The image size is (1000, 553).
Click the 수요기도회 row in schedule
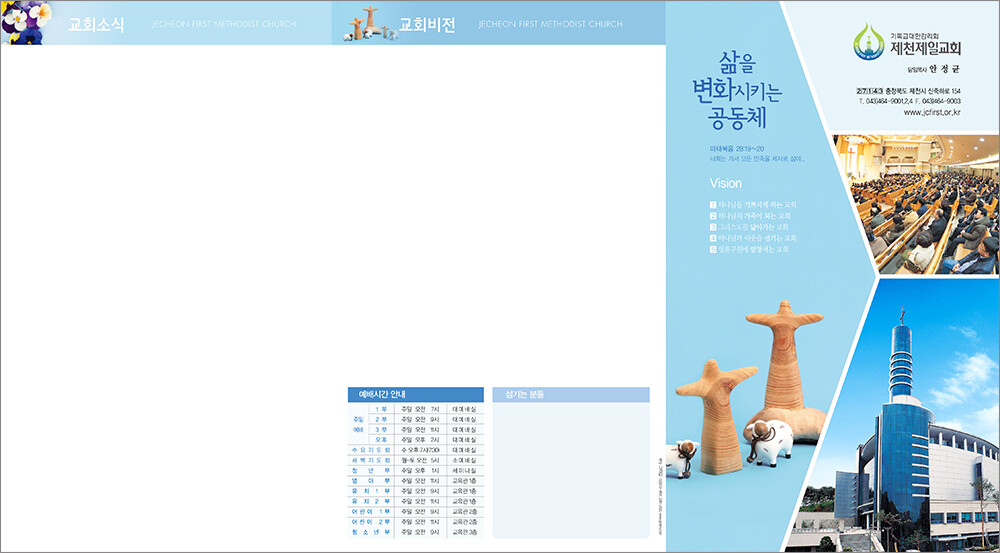click(416, 450)
